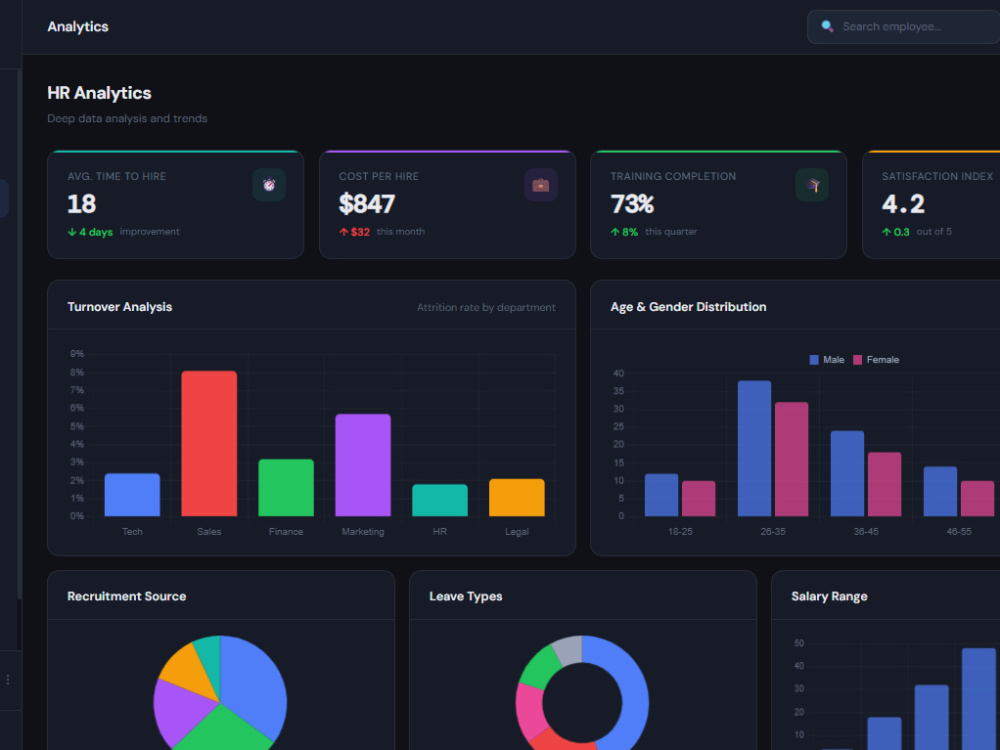
Task: Click the graduation cap icon in Training Completion card
Action: (x=812, y=185)
